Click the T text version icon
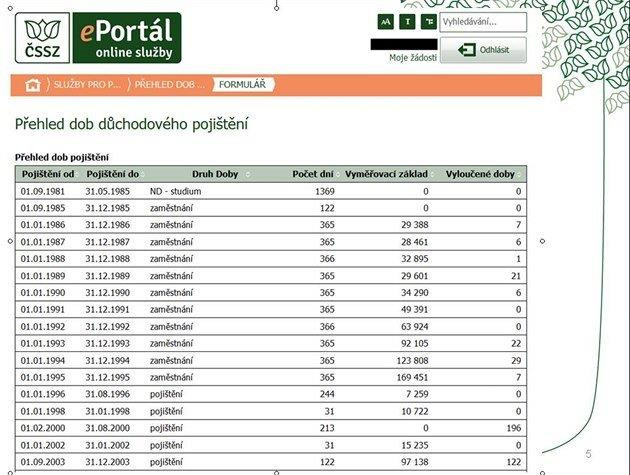Screen dimensions: 630x475 [x=407, y=22]
